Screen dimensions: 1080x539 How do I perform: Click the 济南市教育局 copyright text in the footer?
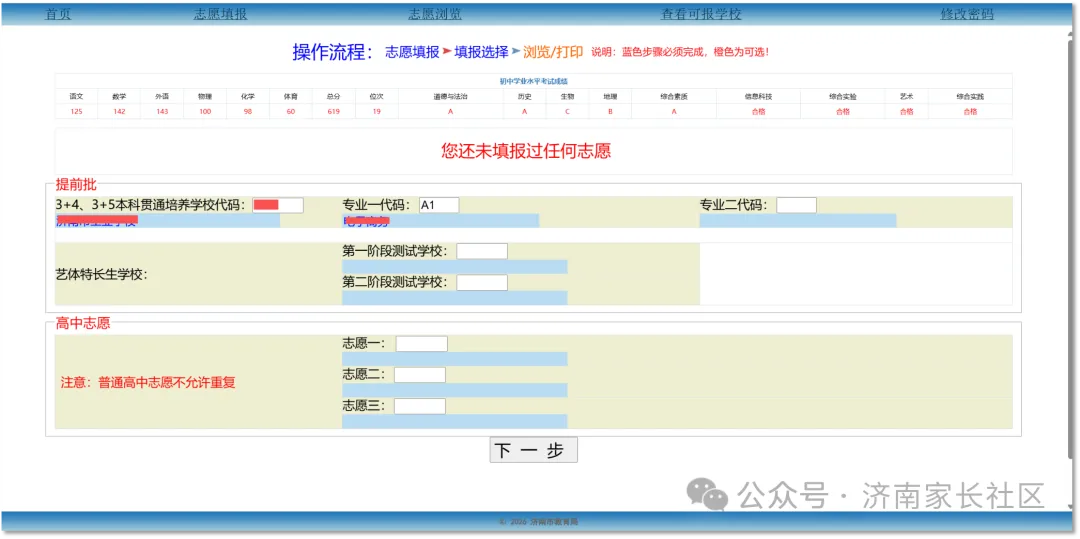[x=539, y=522]
